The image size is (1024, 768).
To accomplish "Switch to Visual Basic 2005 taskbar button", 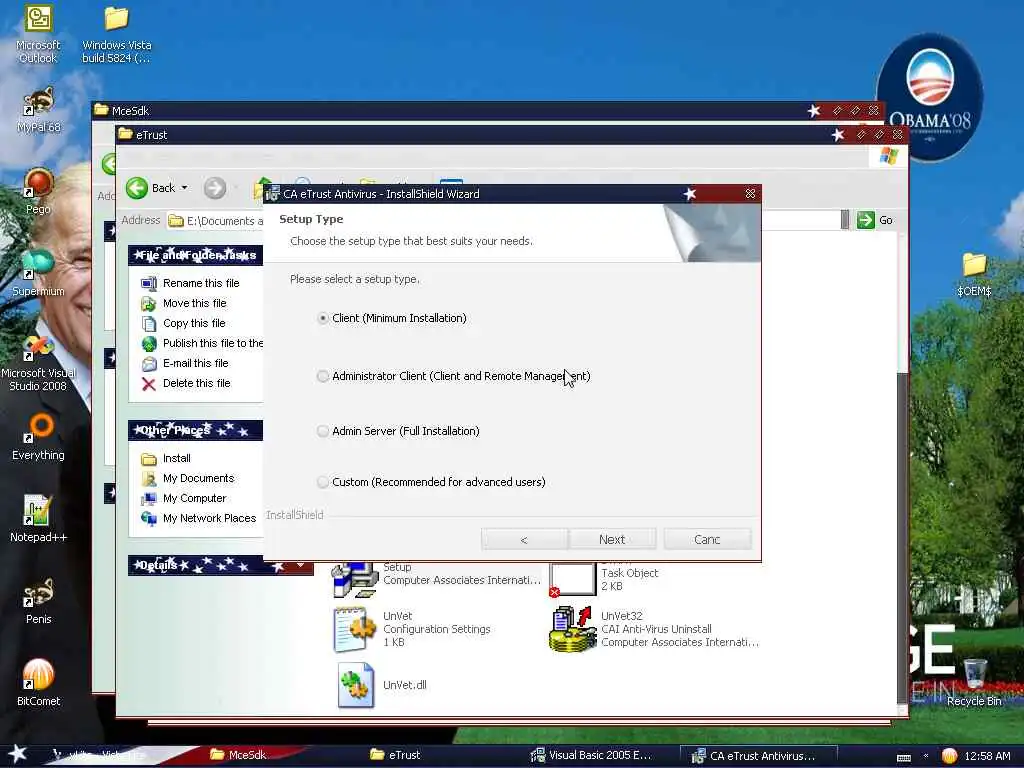I will (591, 756).
